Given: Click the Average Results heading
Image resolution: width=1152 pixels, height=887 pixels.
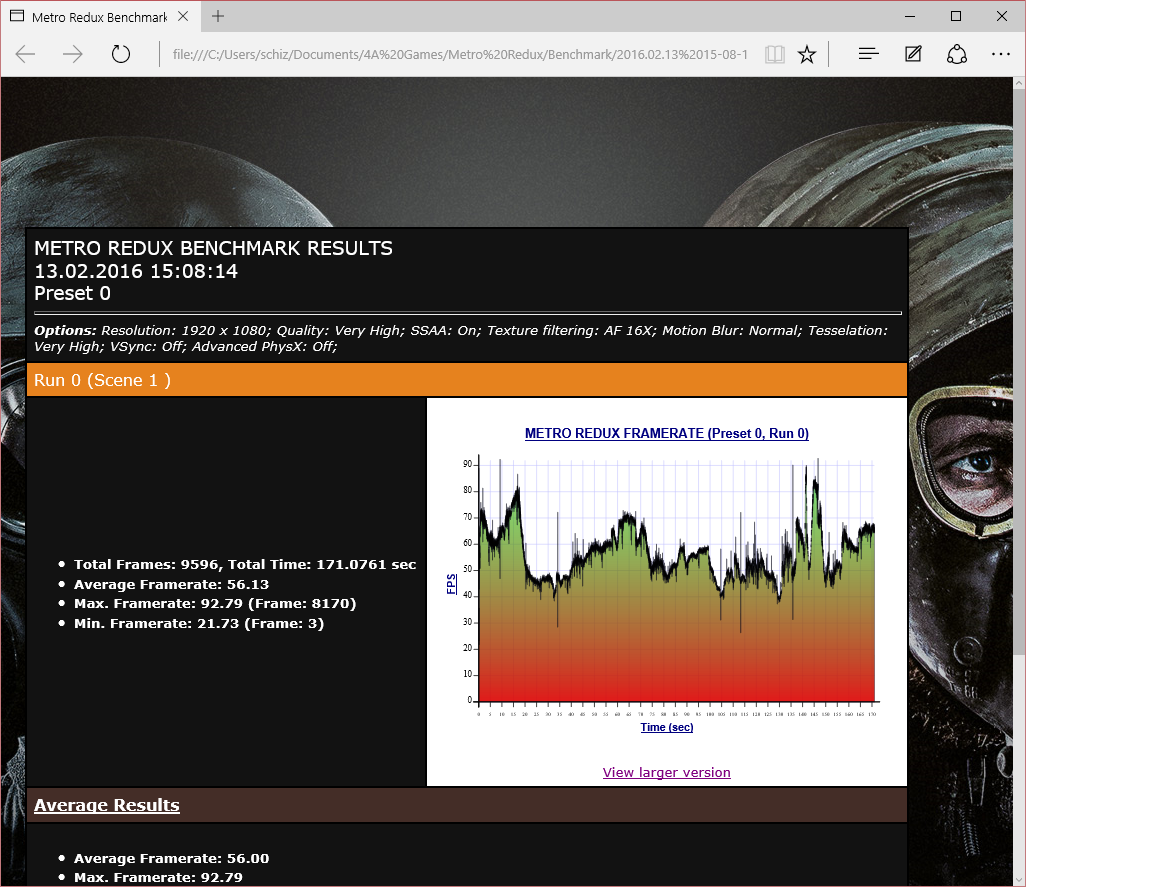Looking at the screenshot, I should pos(107,805).
